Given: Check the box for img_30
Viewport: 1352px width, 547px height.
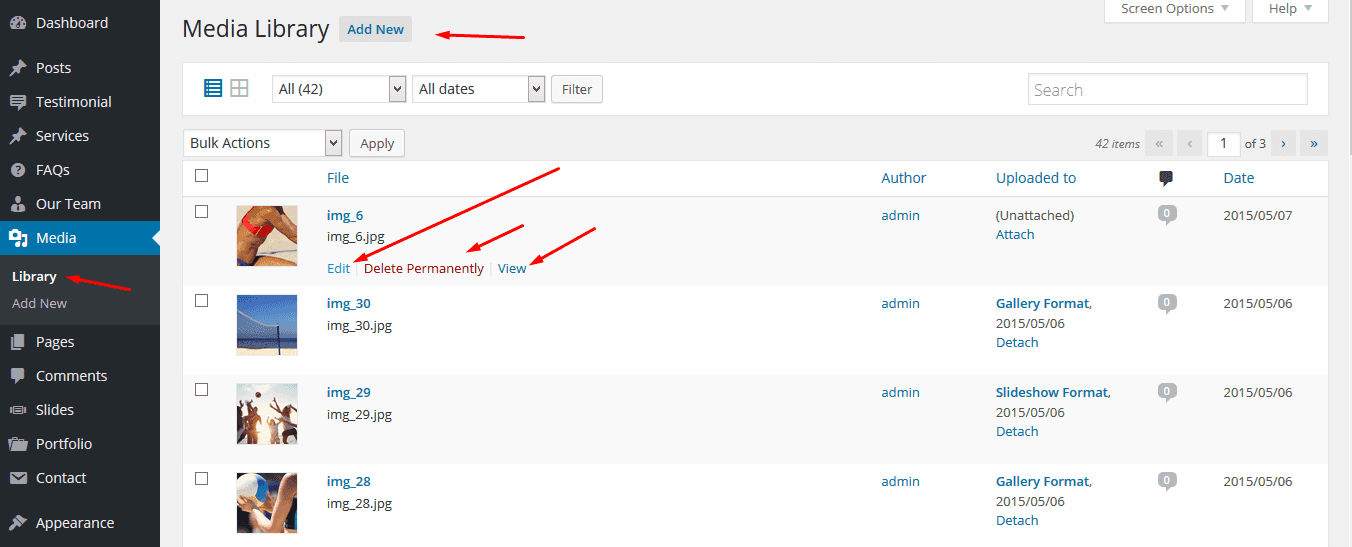Looking at the screenshot, I should 202,300.
